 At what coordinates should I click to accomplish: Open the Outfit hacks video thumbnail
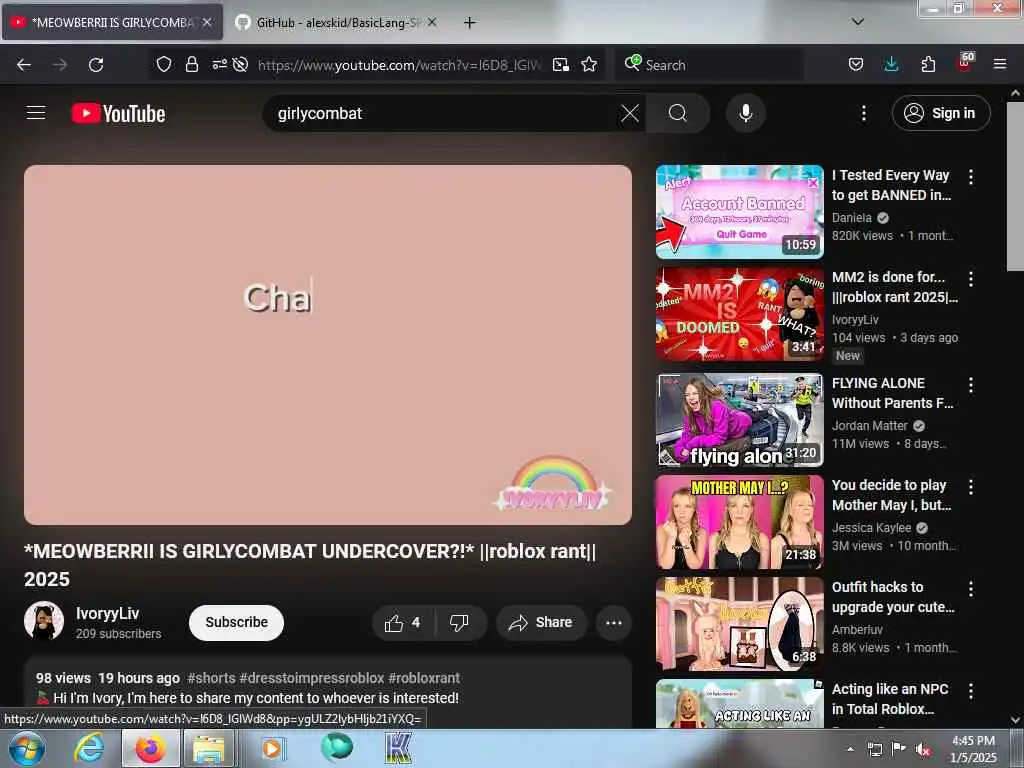tap(739, 624)
